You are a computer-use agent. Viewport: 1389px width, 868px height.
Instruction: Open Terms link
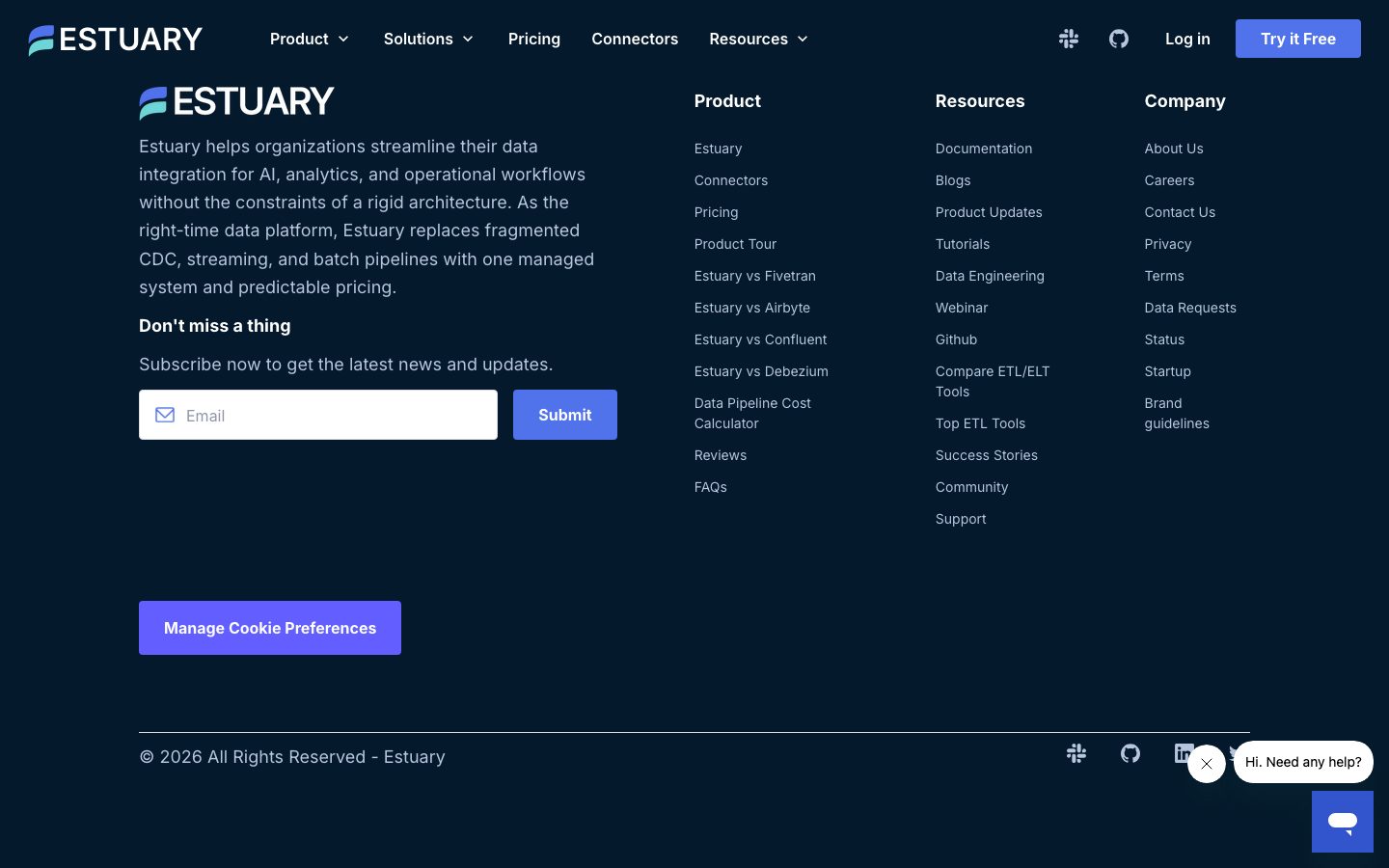[1164, 276]
